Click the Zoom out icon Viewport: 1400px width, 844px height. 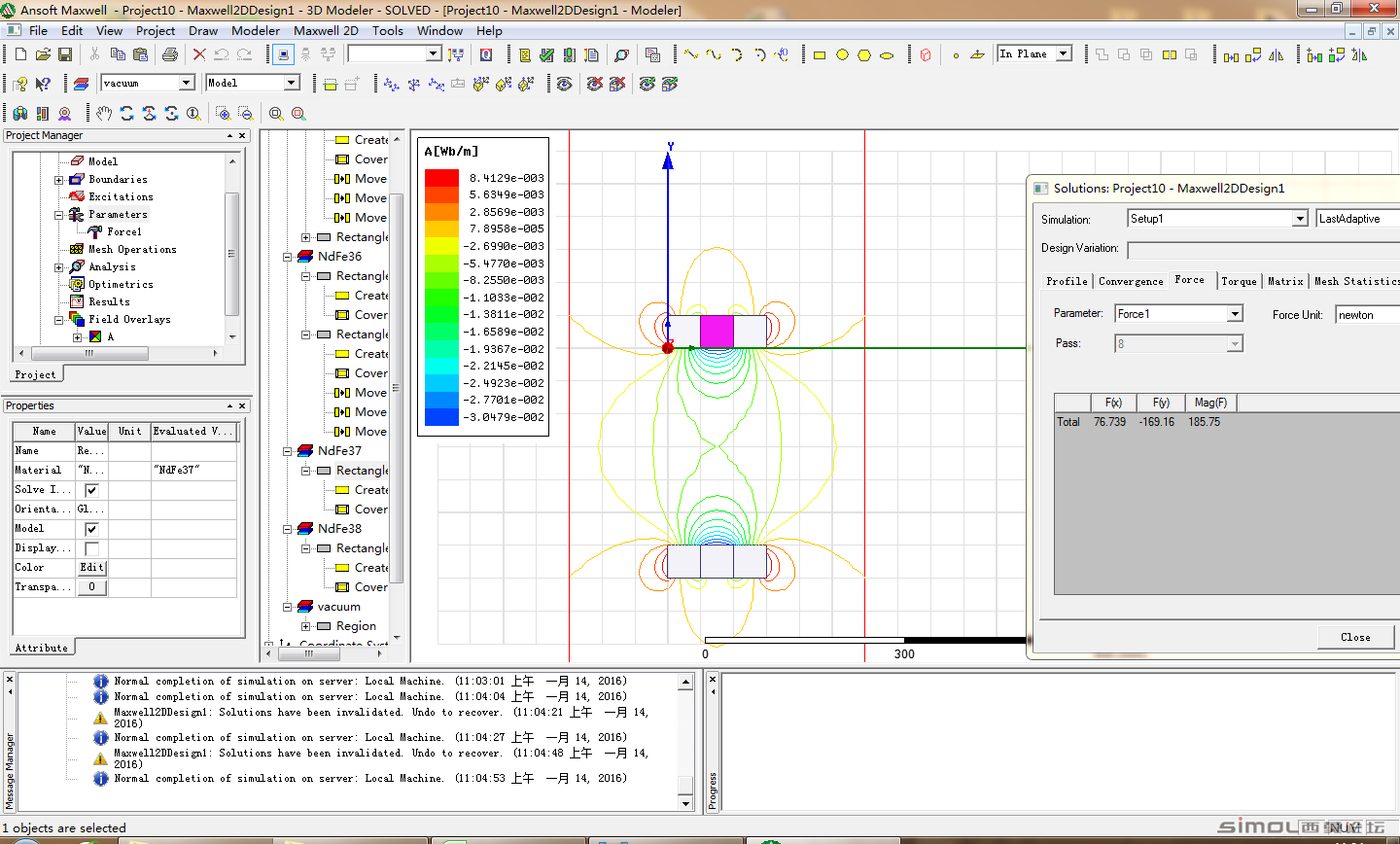(x=245, y=114)
